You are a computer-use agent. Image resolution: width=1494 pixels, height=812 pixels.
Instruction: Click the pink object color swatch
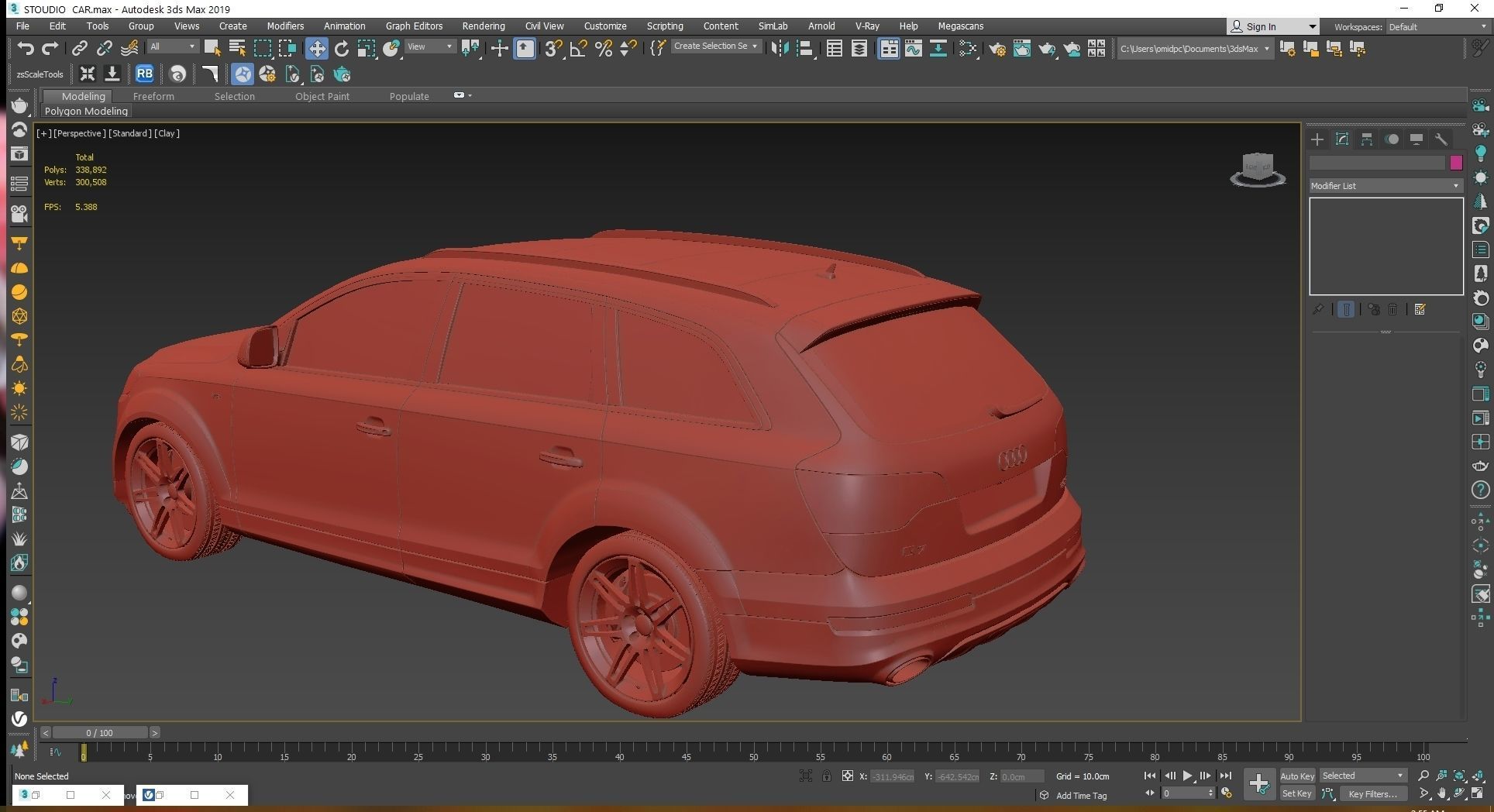tap(1456, 163)
